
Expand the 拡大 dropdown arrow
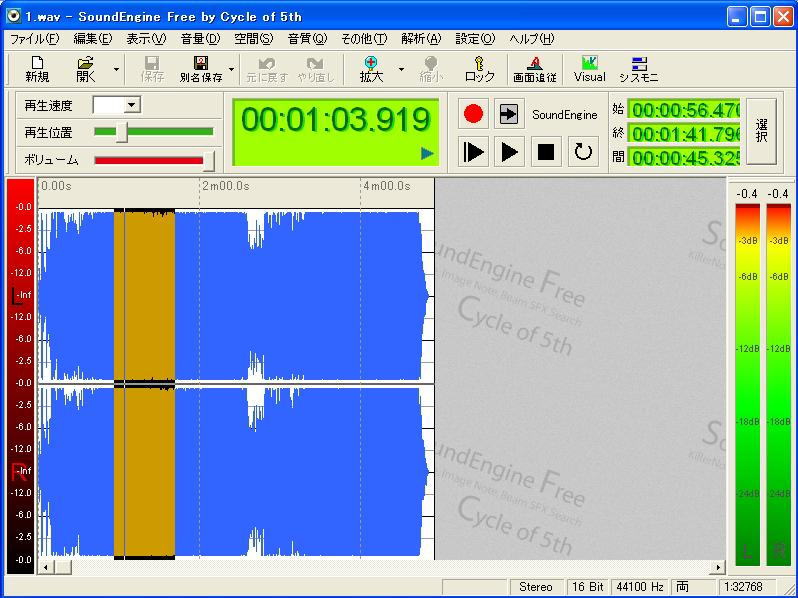click(x=401, y=69)
